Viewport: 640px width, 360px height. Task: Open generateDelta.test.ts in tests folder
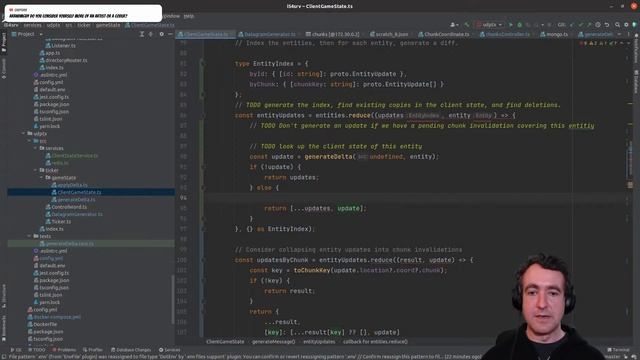point(69,244)
